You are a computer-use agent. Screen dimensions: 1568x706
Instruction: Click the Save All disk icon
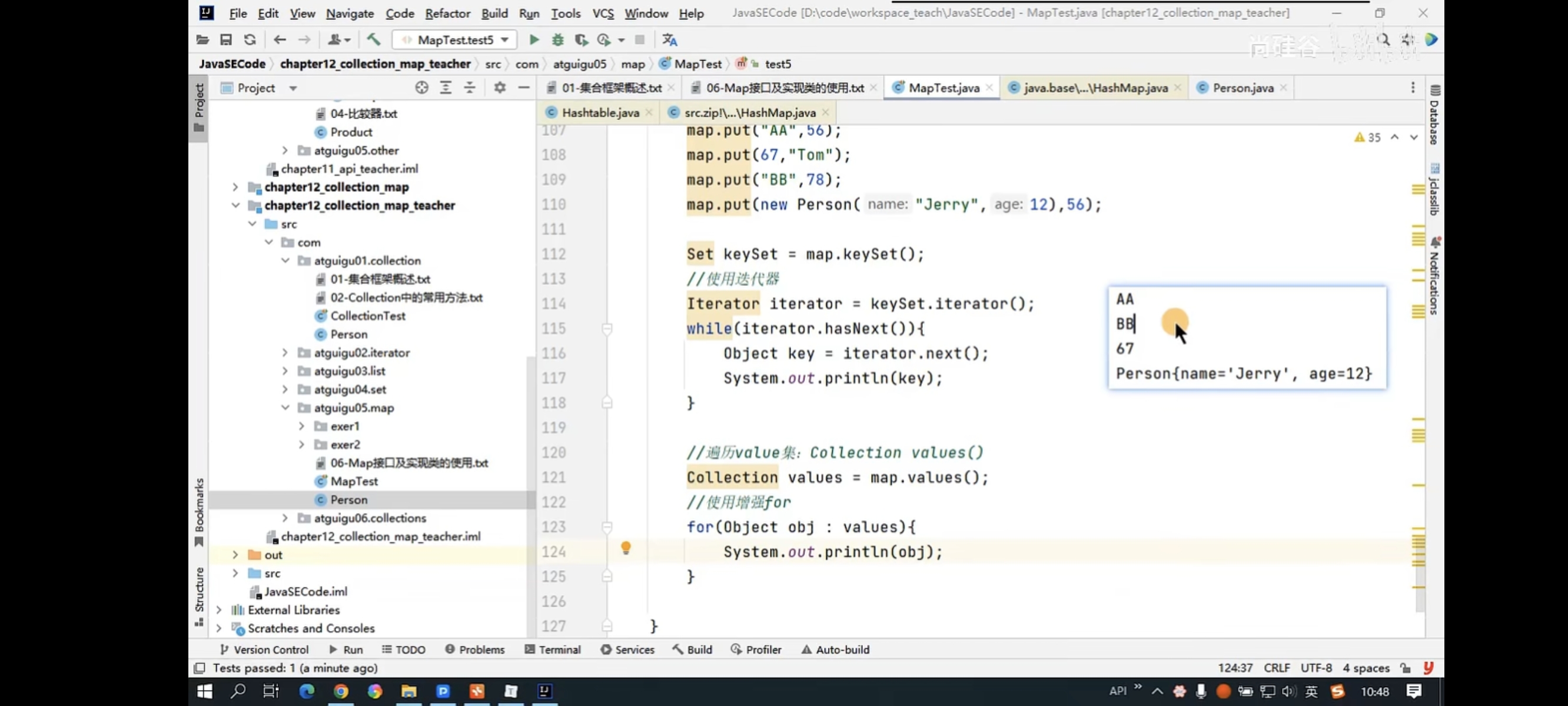tap(226, 39)
